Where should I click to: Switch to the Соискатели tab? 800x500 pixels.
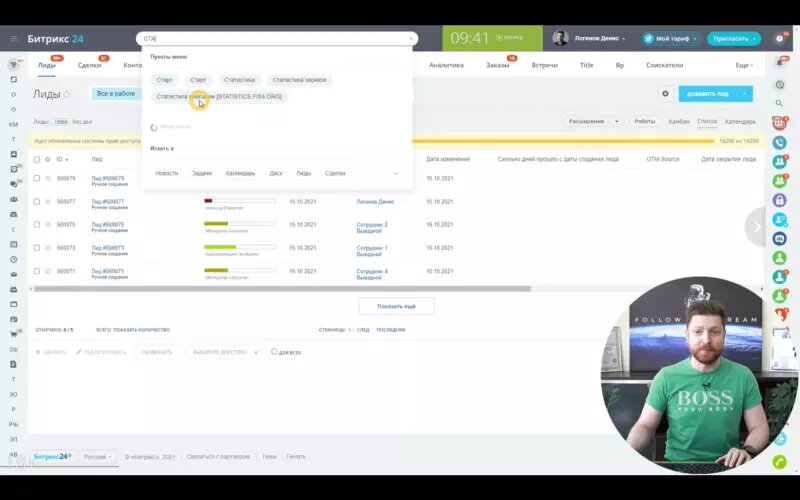[x=664, y=65]
